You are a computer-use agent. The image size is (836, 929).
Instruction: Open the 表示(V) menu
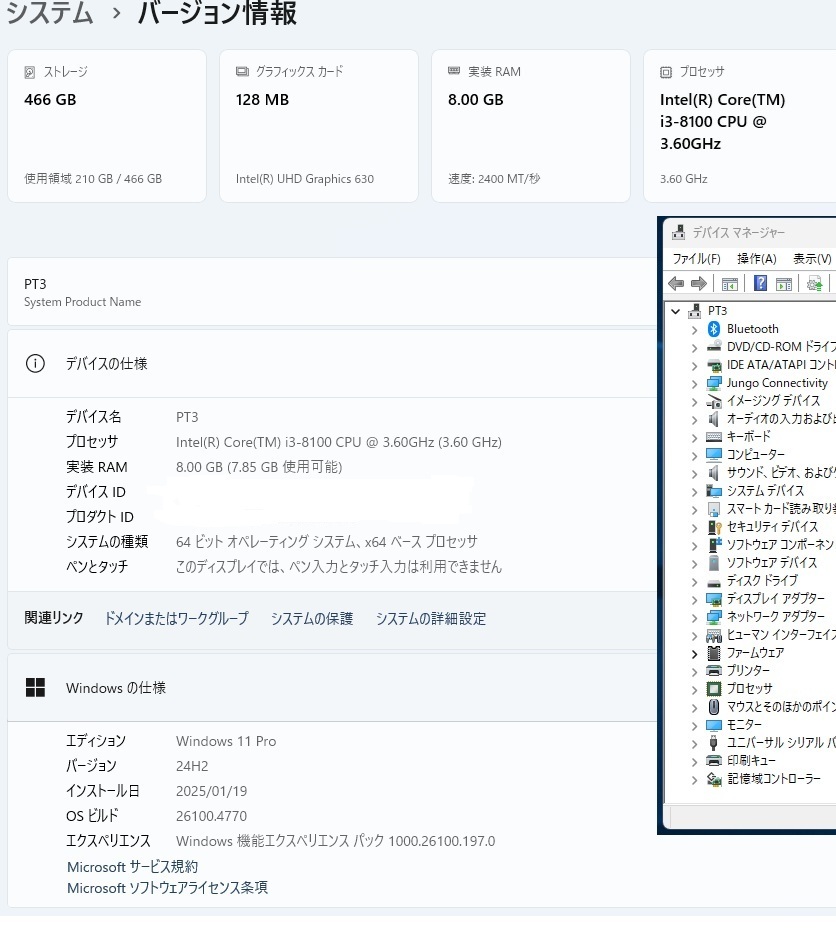[x=812, y=259]
